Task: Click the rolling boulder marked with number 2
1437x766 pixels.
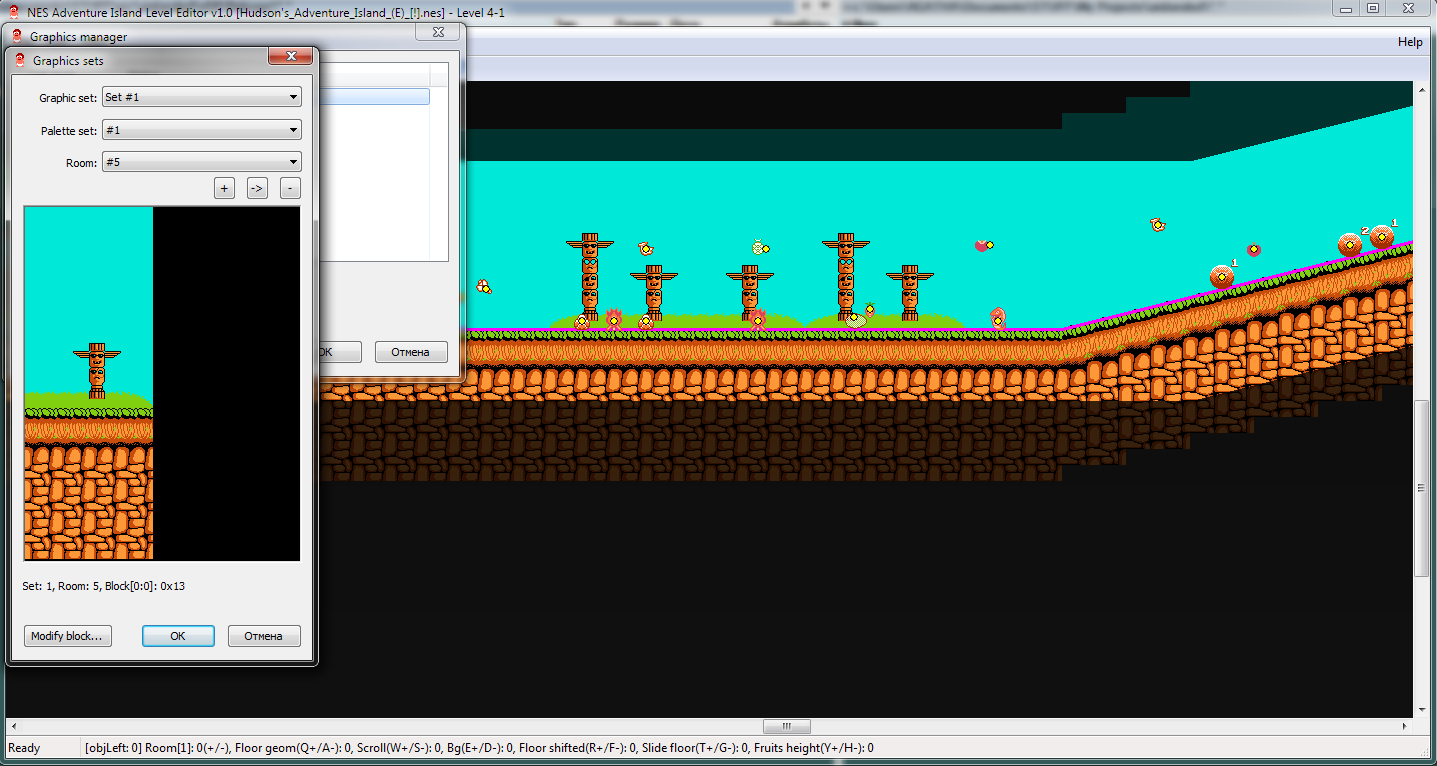Action: pos(1349,244)
